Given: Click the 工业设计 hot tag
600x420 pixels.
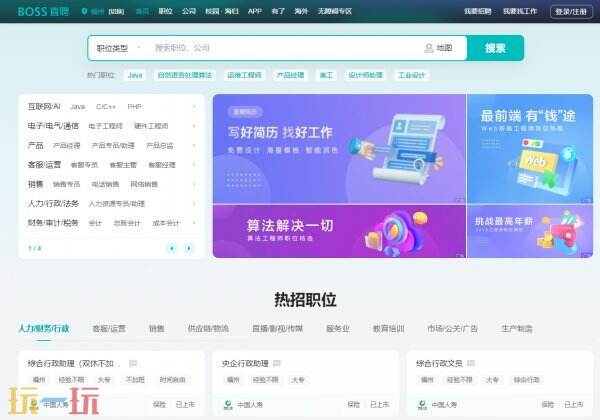Looking at the screenshot, I should point(412,75).
